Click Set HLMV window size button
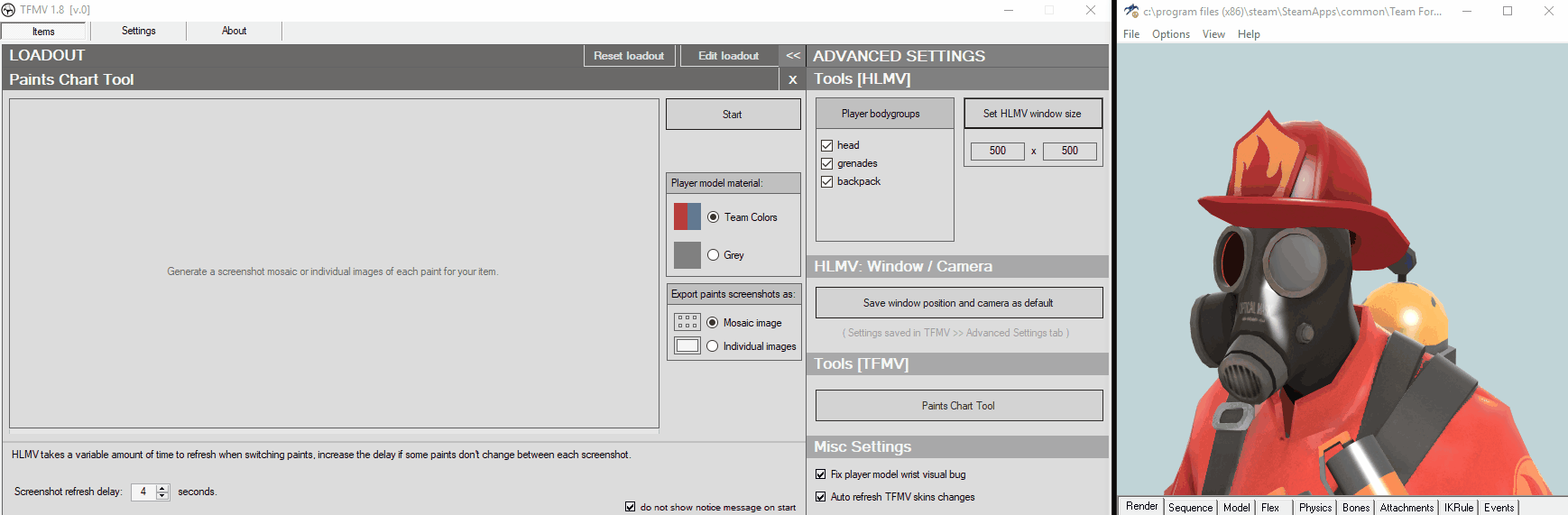This screenshot has width=1568, height=515. 1033,114
